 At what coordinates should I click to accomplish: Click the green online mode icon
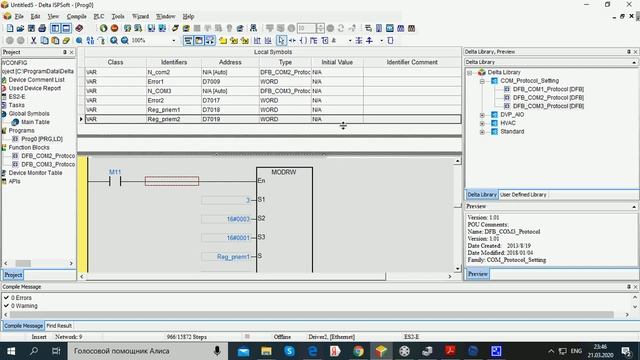[x=104, y=28]
